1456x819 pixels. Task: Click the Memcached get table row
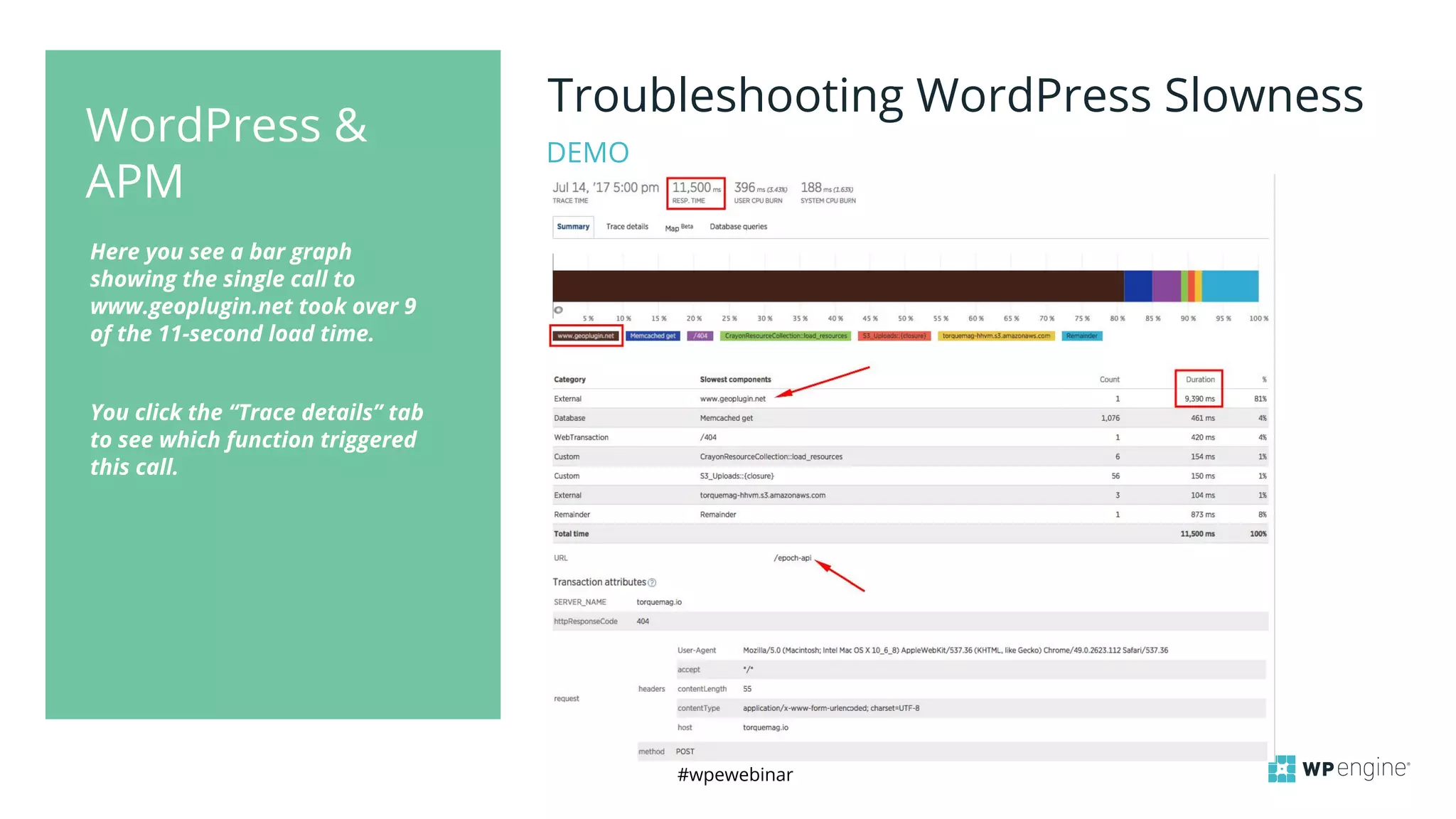(910, 418)
